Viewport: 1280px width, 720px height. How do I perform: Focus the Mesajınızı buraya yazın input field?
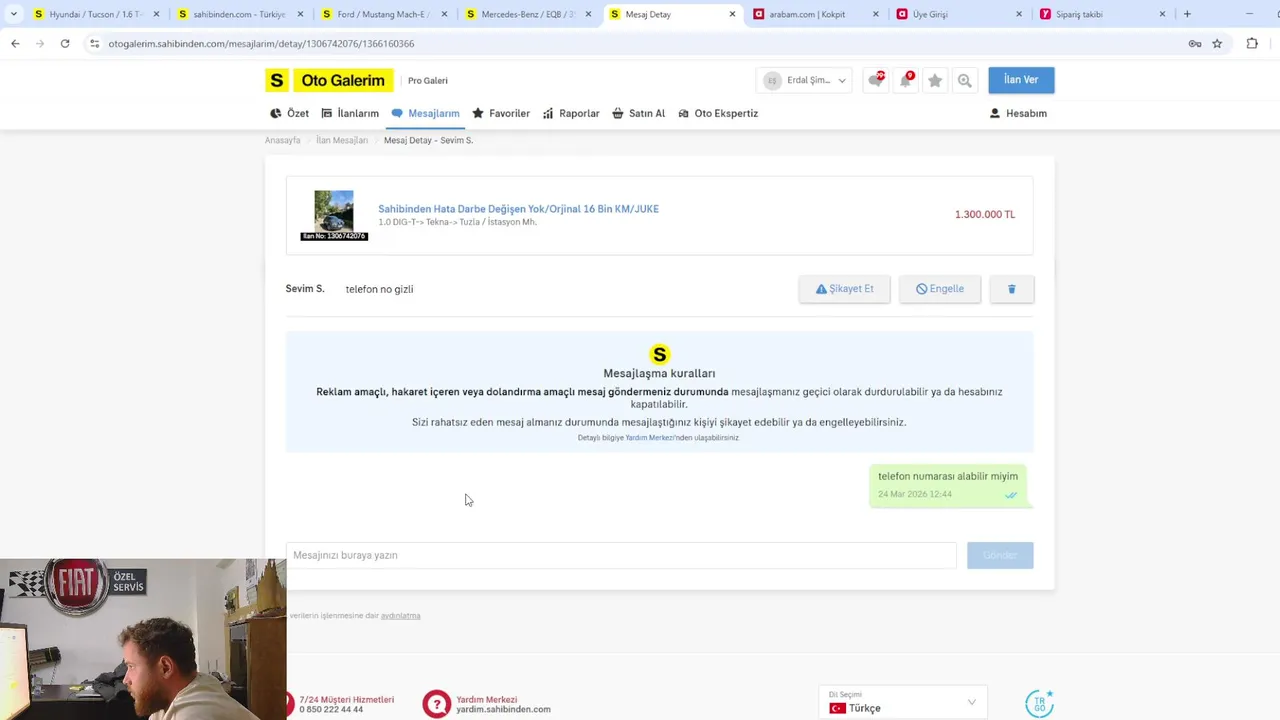click(x=621, y=555)
